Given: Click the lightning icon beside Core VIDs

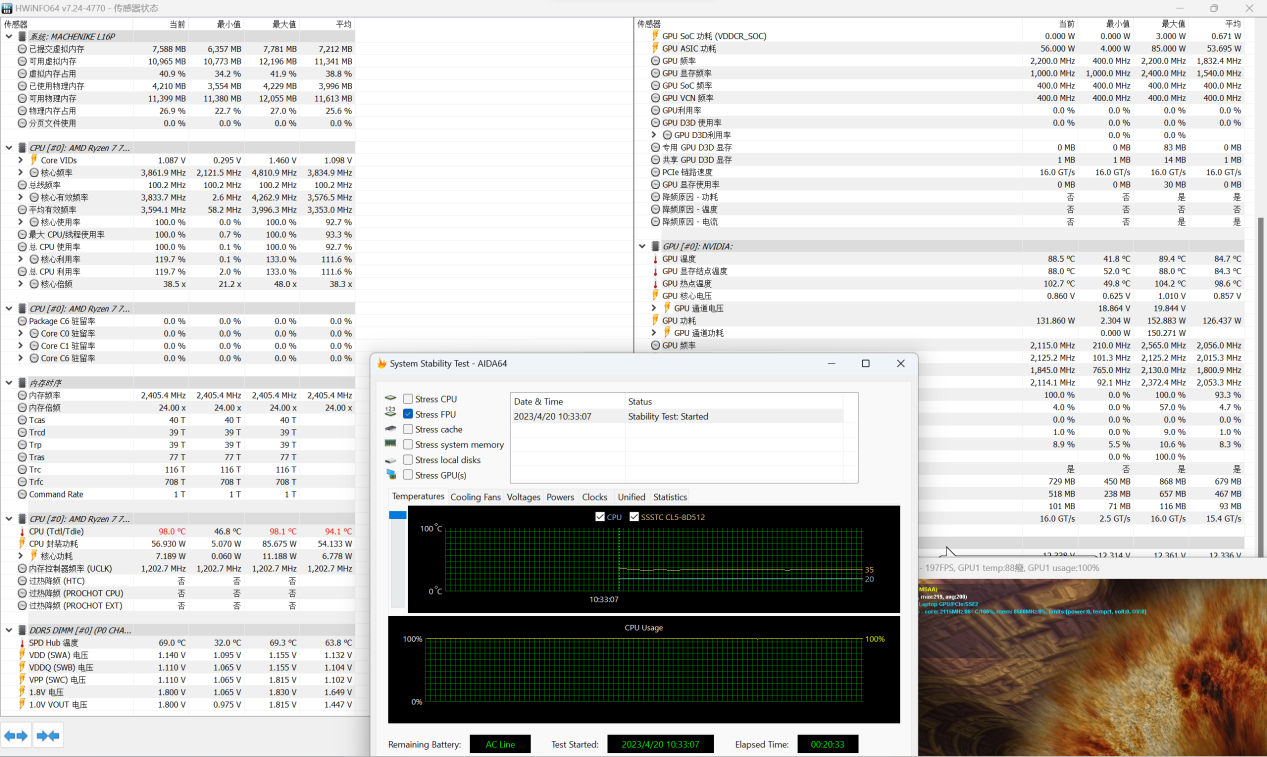Looking at the screenshot, I should (34, 160).
